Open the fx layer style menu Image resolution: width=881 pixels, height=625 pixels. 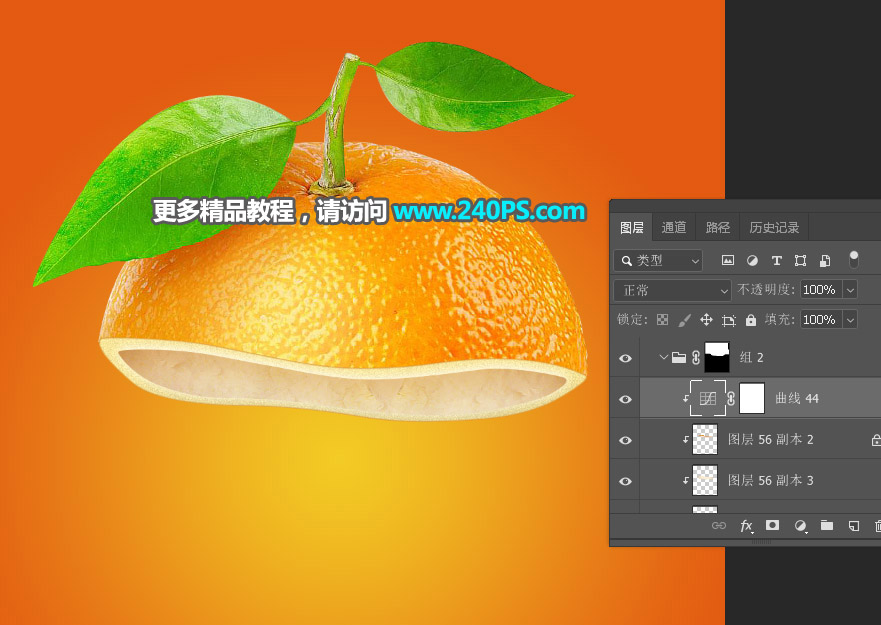(746, 526)
